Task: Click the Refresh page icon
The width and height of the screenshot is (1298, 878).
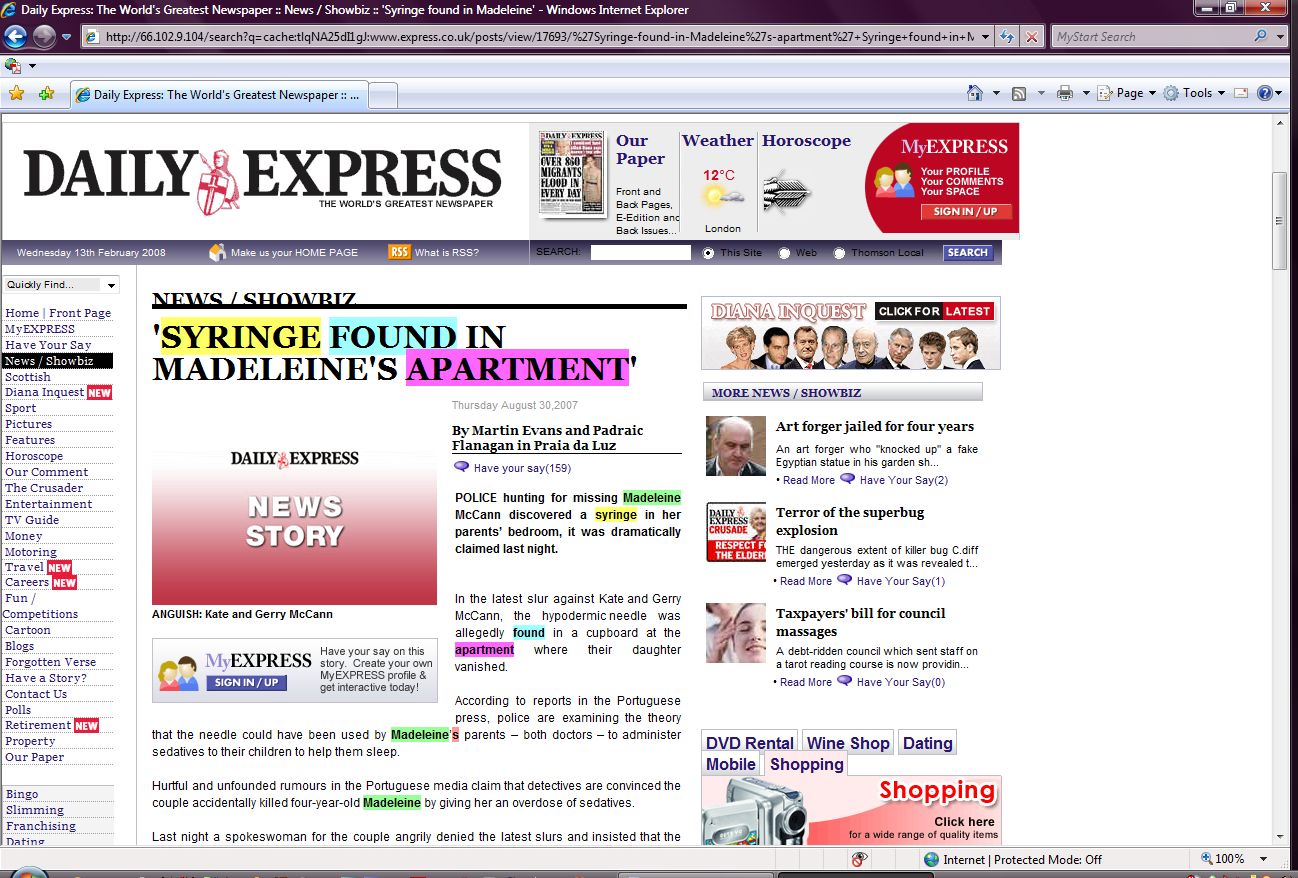Action: point(1007,37)
